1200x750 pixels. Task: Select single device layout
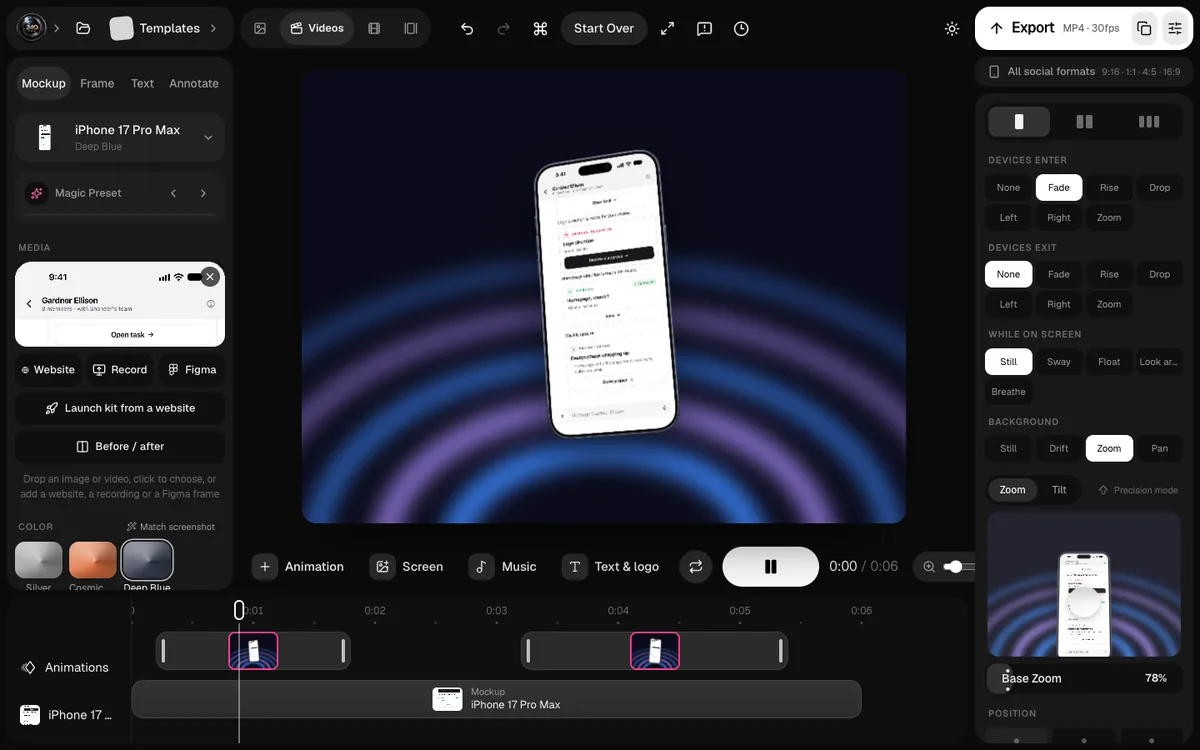1019,122
